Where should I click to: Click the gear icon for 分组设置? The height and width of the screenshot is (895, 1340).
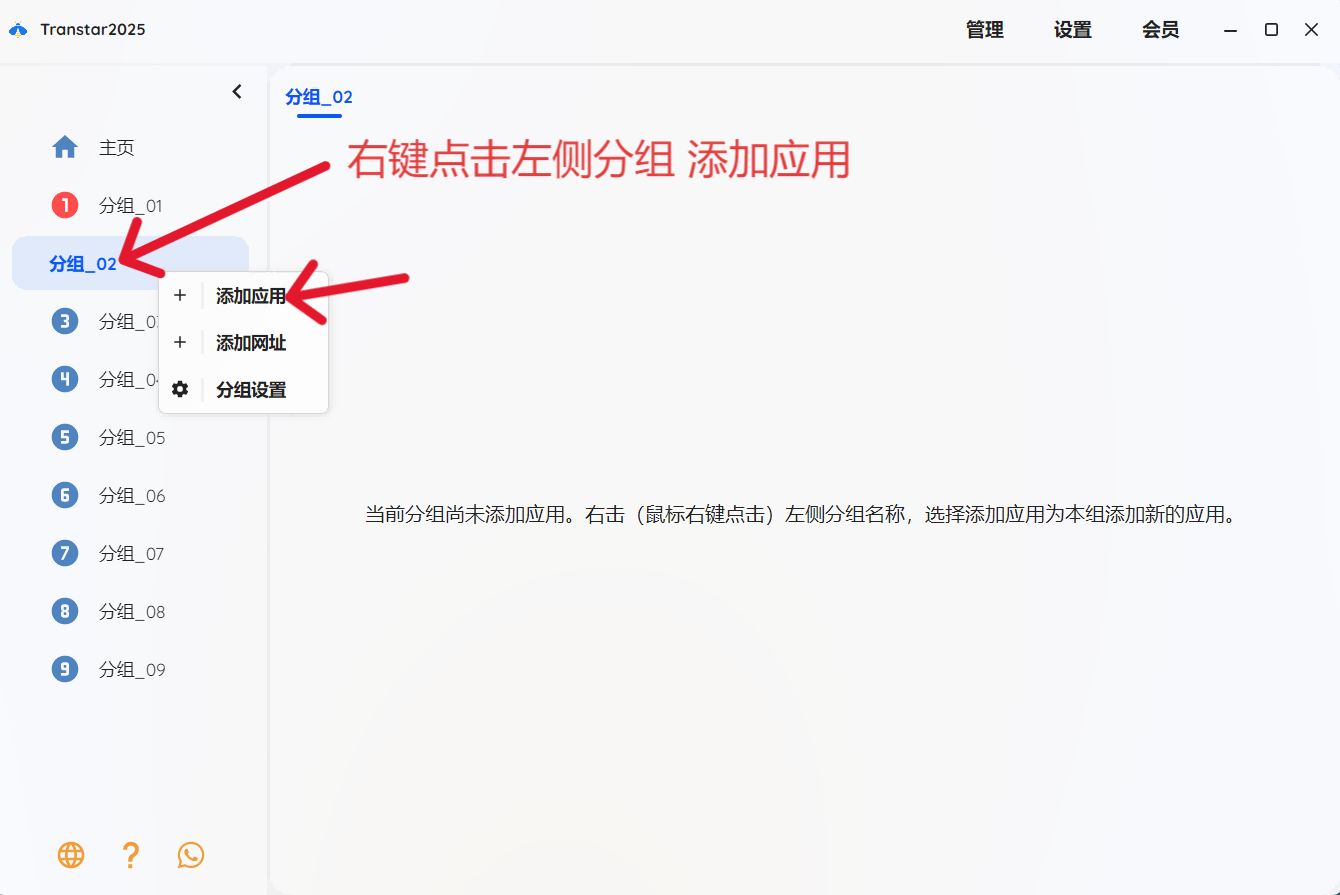[180, 390]
